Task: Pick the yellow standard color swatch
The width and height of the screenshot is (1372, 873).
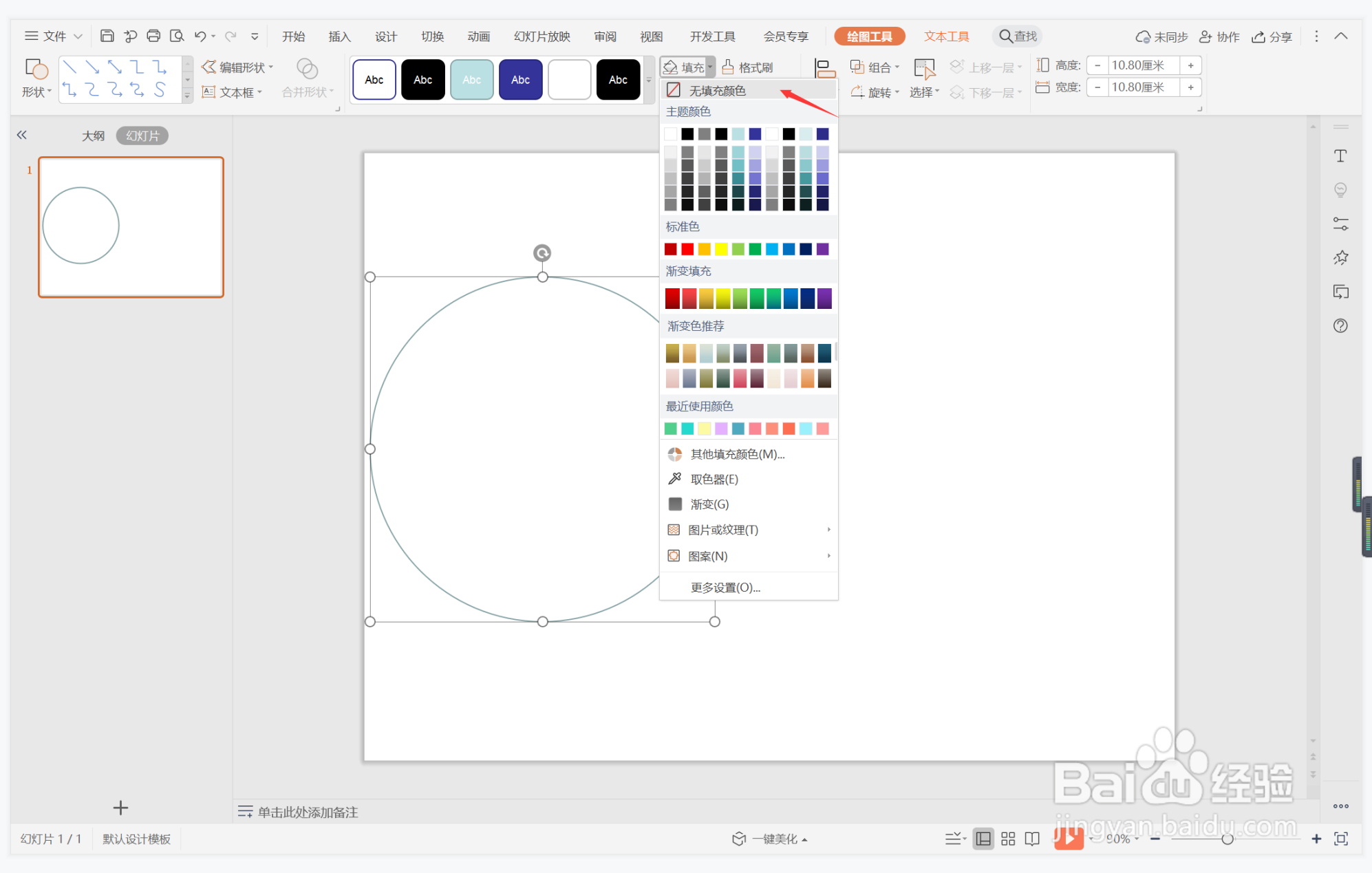Action: 720,249
